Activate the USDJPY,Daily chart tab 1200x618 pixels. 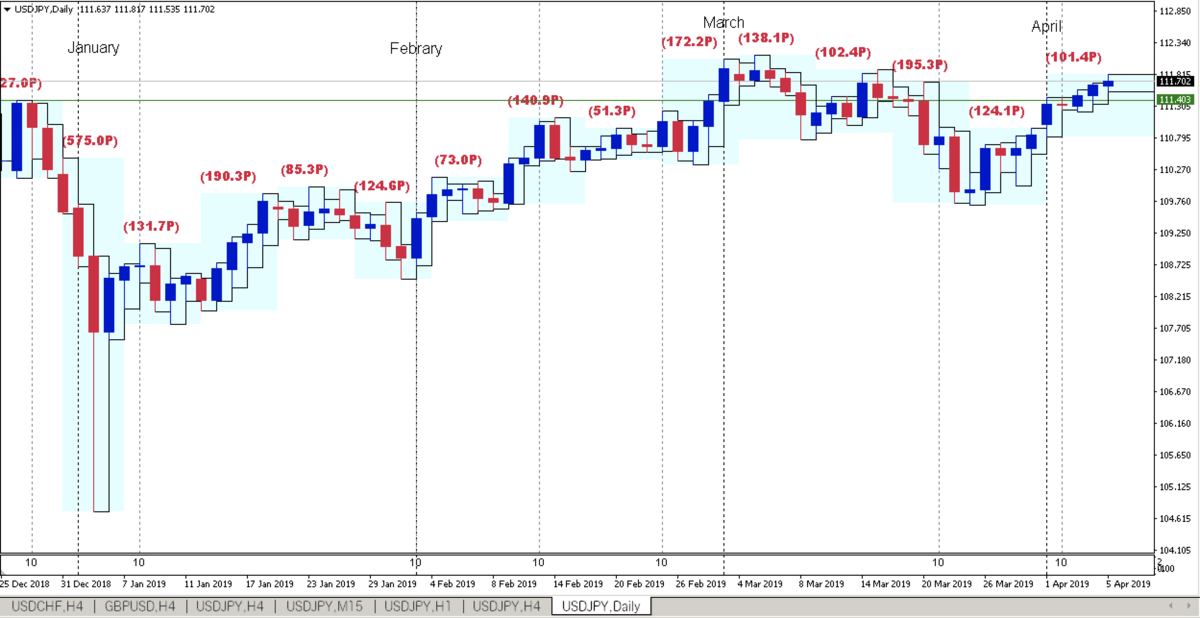point(603,606)
